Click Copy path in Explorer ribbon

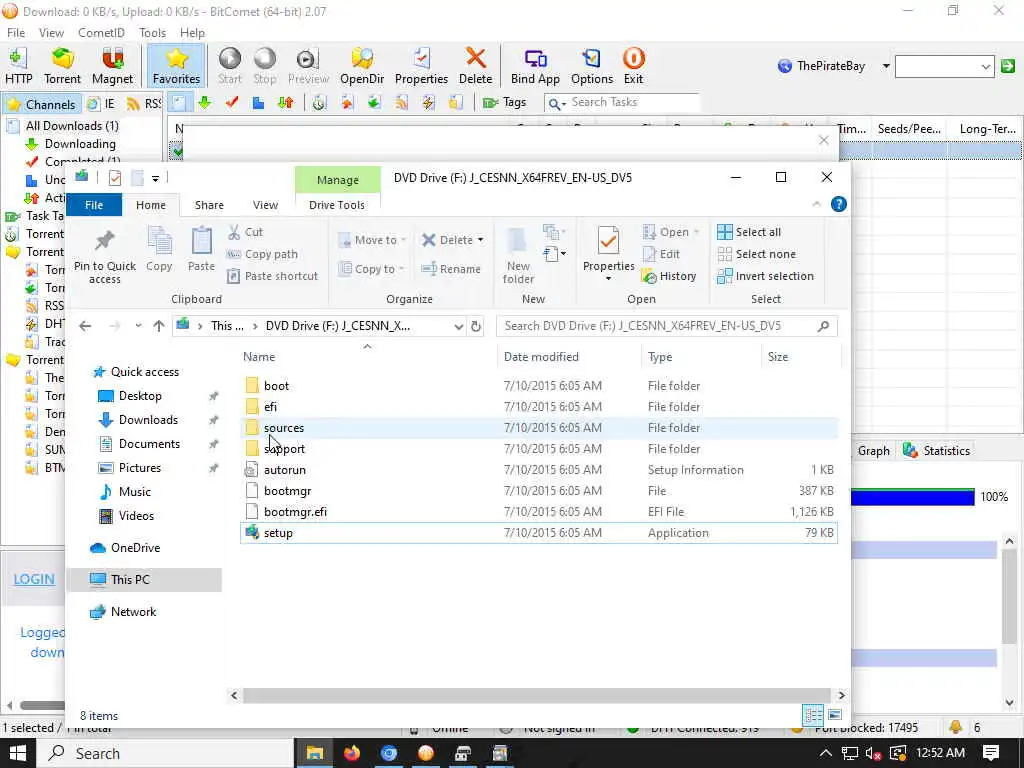pyautogui.click(x=262, y=254)
